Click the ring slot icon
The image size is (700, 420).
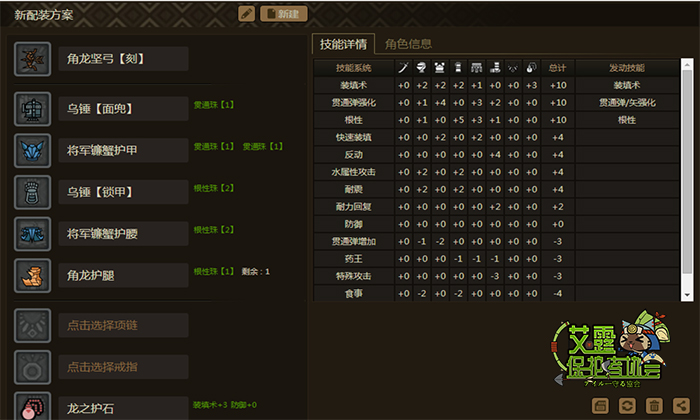[x=32, y=367]
